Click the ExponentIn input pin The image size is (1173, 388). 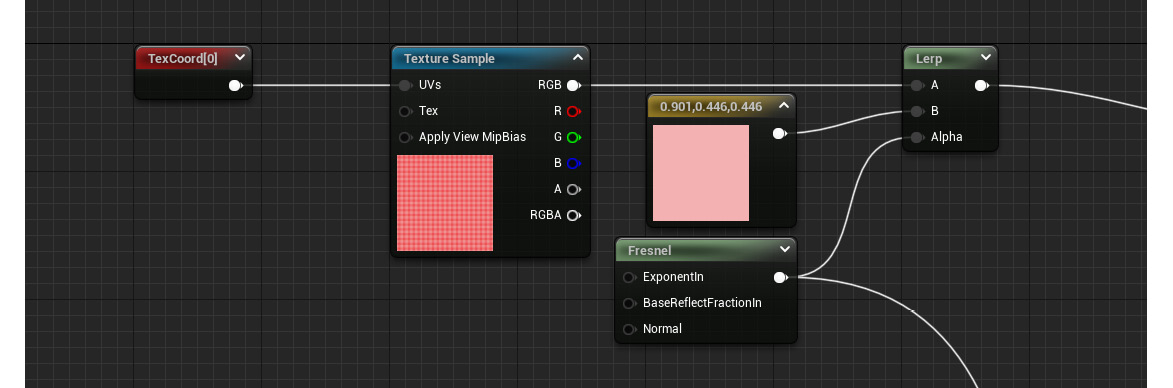tap(629, 277)
